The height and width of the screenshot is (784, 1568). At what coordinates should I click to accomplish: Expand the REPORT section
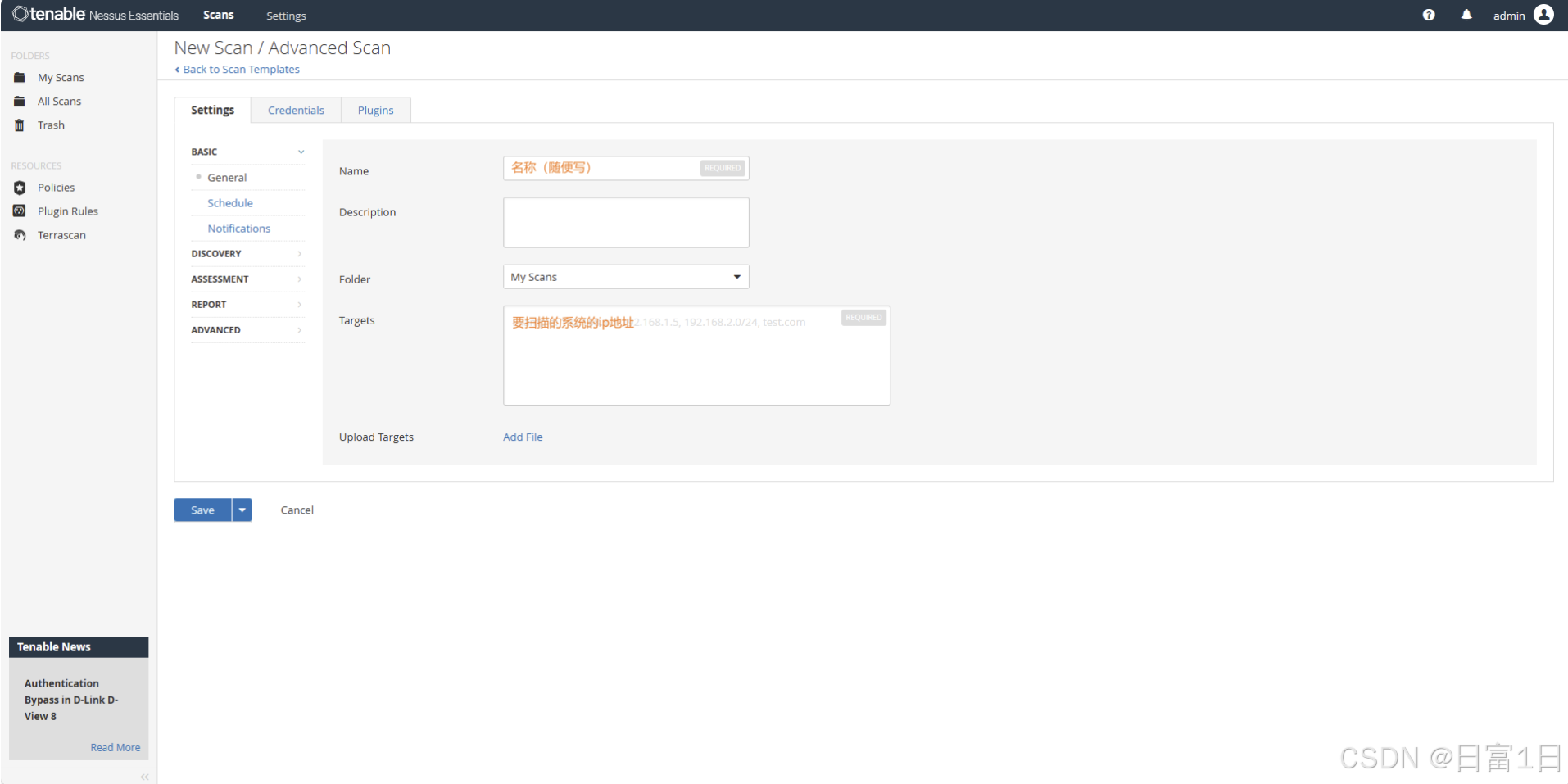coord(248,304)
